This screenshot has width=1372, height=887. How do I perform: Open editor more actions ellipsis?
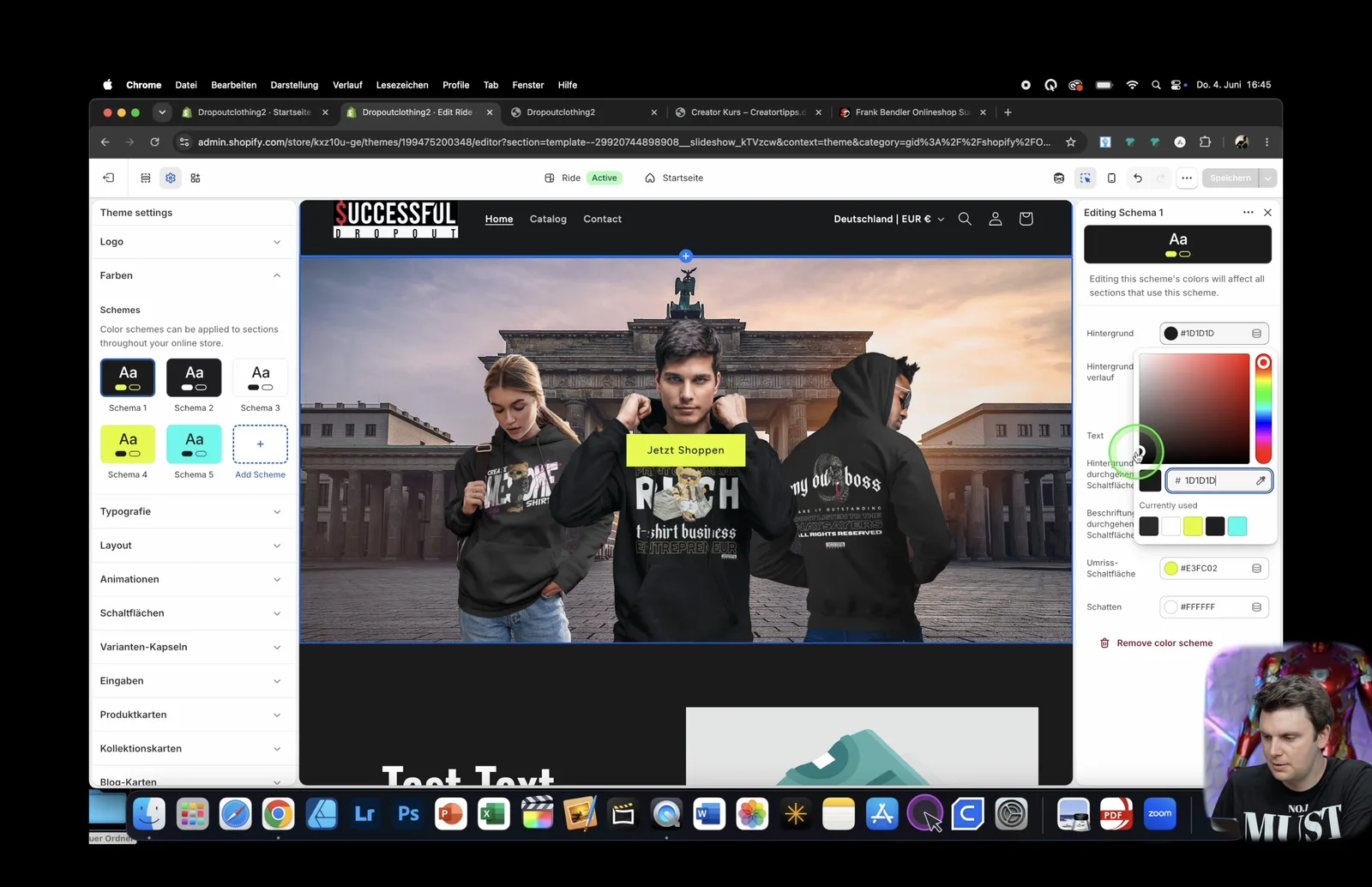tap(1187, 178)
